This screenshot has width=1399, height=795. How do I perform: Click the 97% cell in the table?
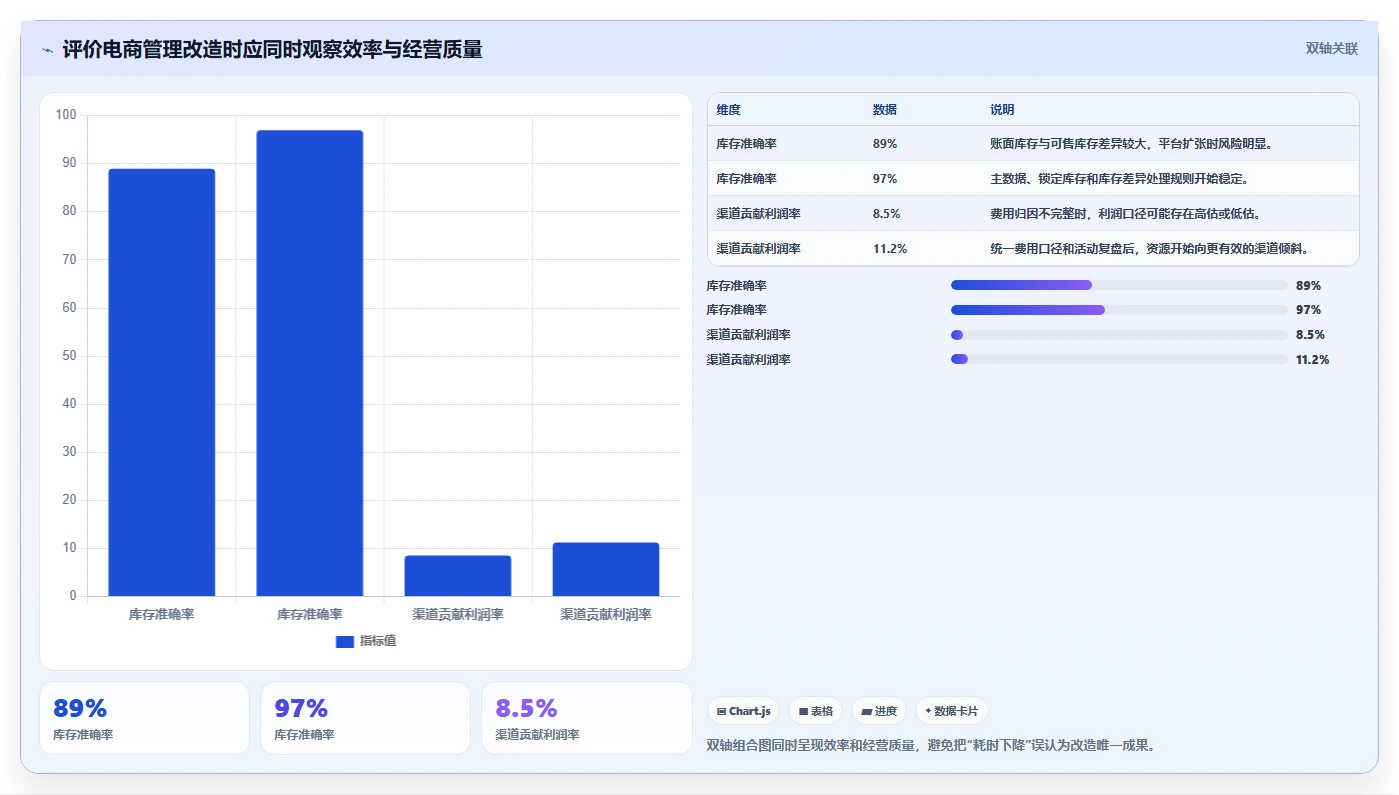pyautogui.click(x=885, y=179)
